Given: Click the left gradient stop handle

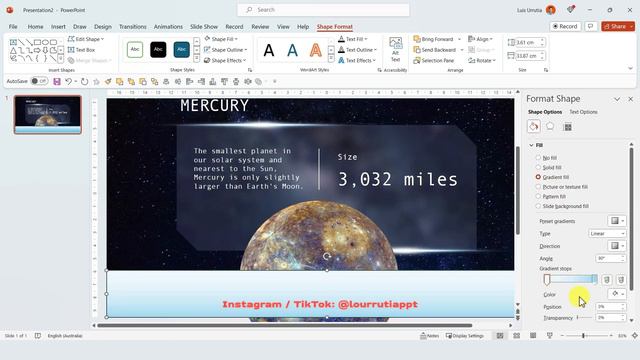Looking at the screenshot, I should pos(547,279).
